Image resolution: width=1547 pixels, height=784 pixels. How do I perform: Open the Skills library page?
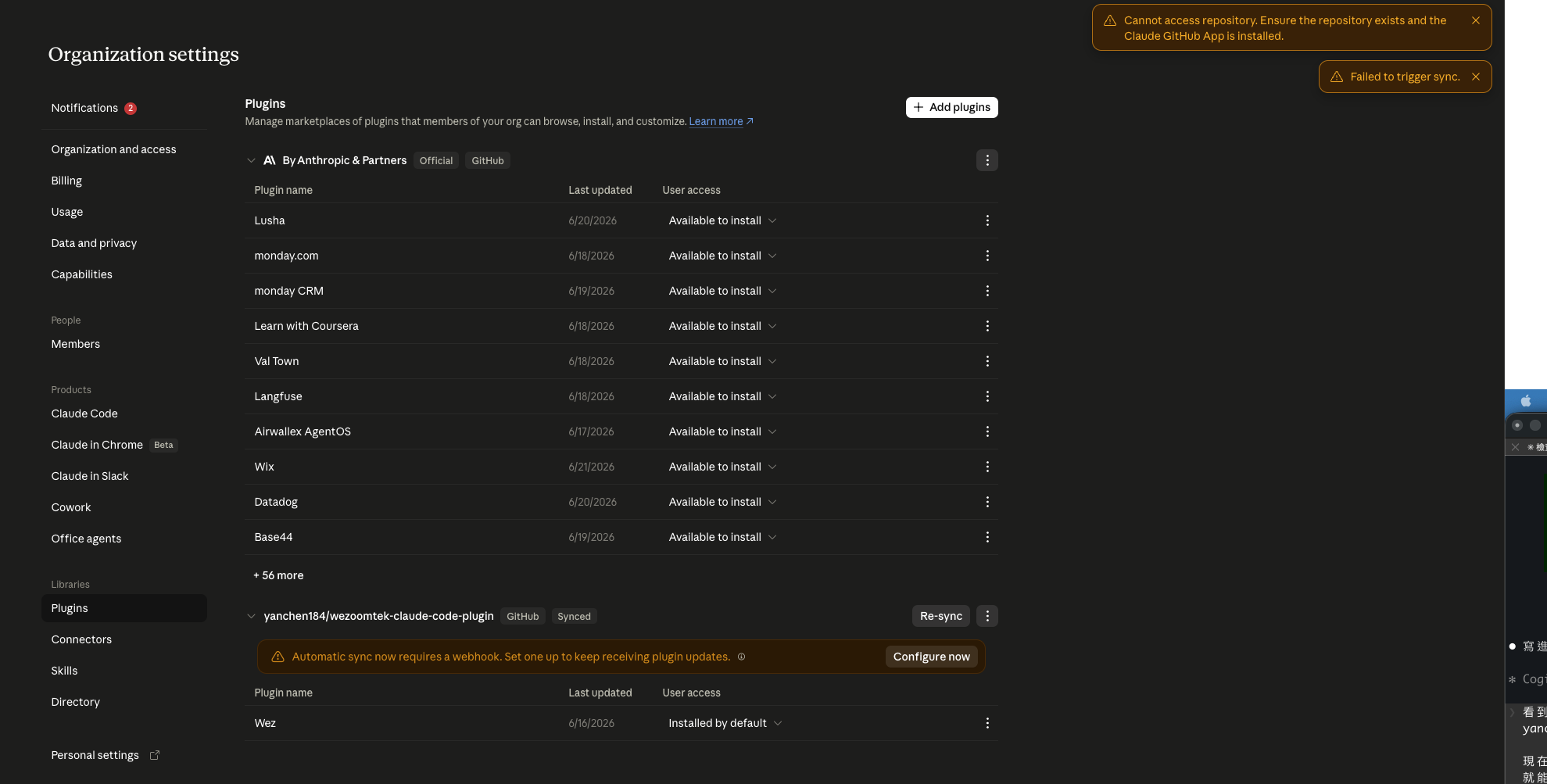coord(124,671)
